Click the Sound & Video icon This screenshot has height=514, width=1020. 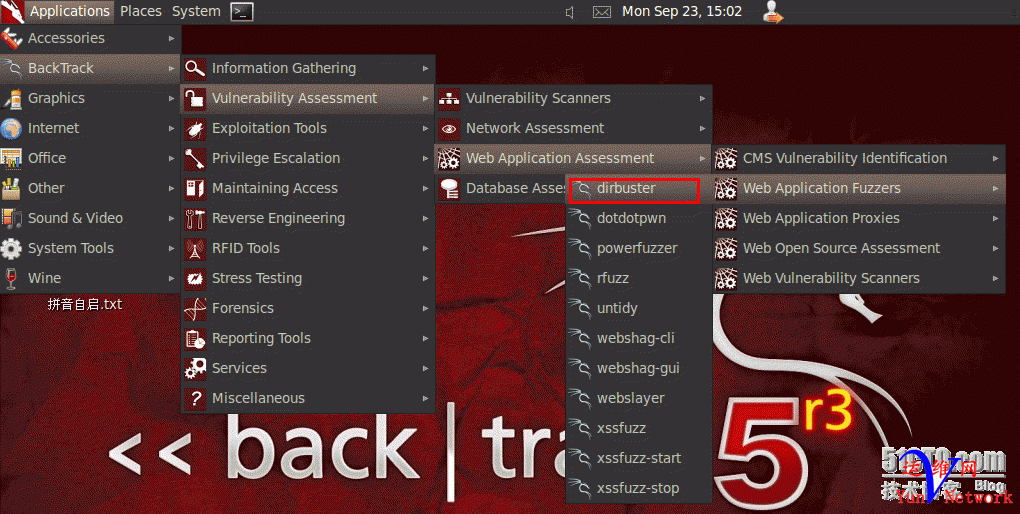(x=11, y=218)
